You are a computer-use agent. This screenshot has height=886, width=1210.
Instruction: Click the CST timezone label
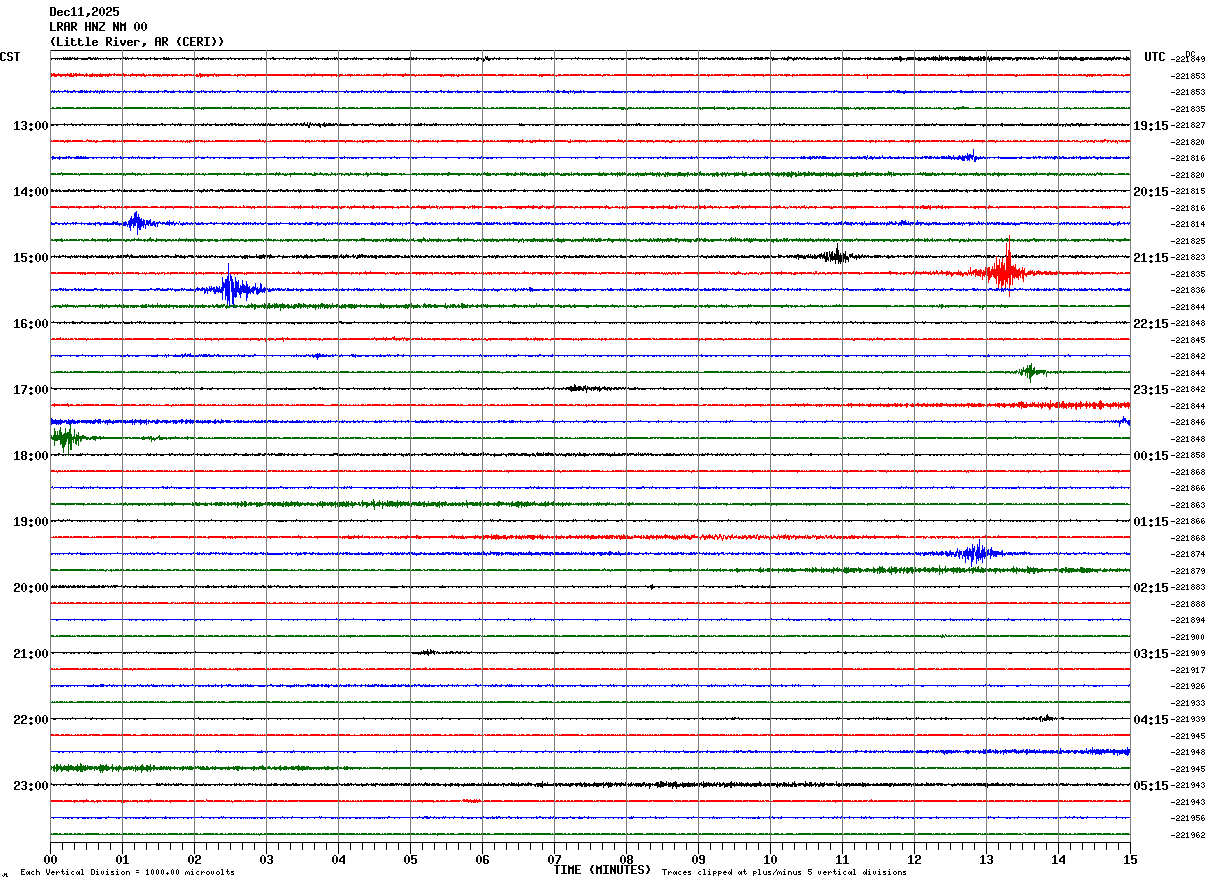point(10,57)
